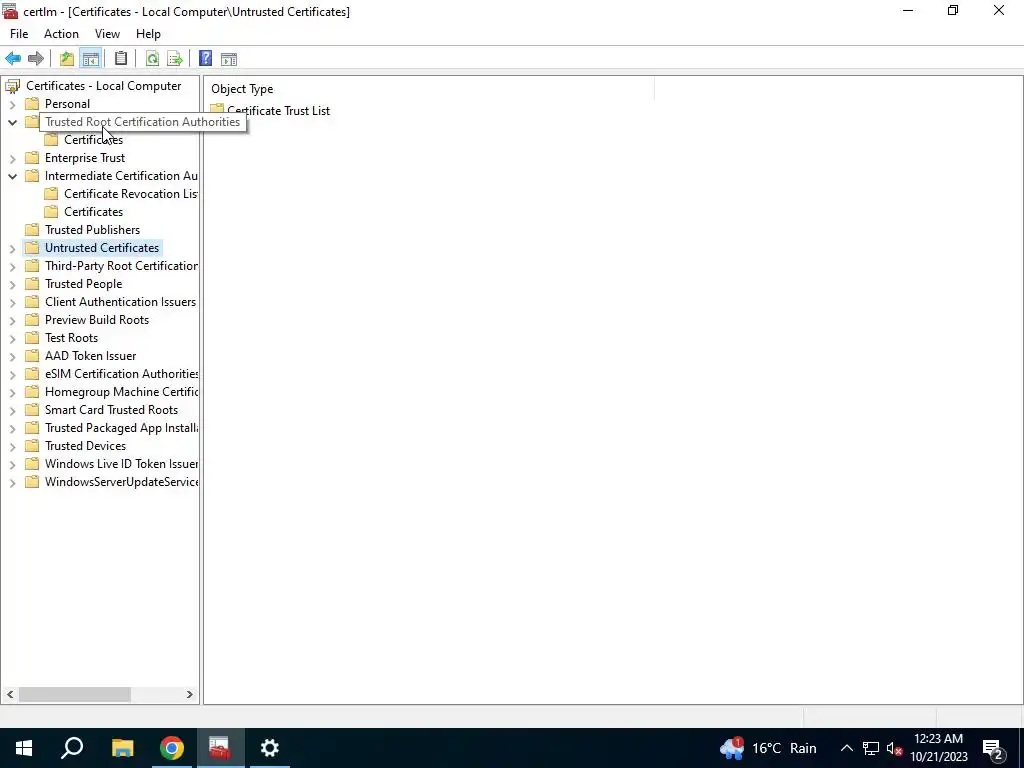Open the weather widget showing 16°C Rain
This screenshot has width=1024, height=768.
click(x=768, y=748)
